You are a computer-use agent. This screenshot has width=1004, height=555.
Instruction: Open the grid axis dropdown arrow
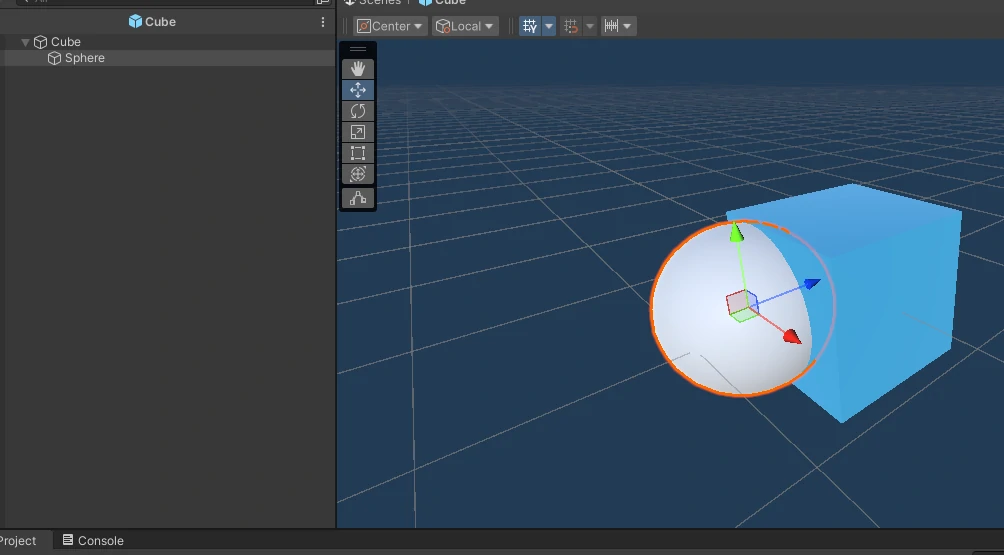[x=549, y=26]
